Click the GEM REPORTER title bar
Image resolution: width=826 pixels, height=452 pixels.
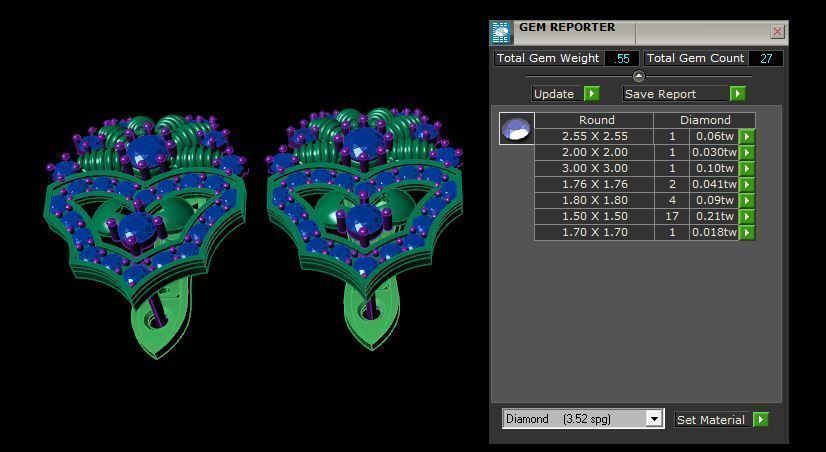(638, 33)
